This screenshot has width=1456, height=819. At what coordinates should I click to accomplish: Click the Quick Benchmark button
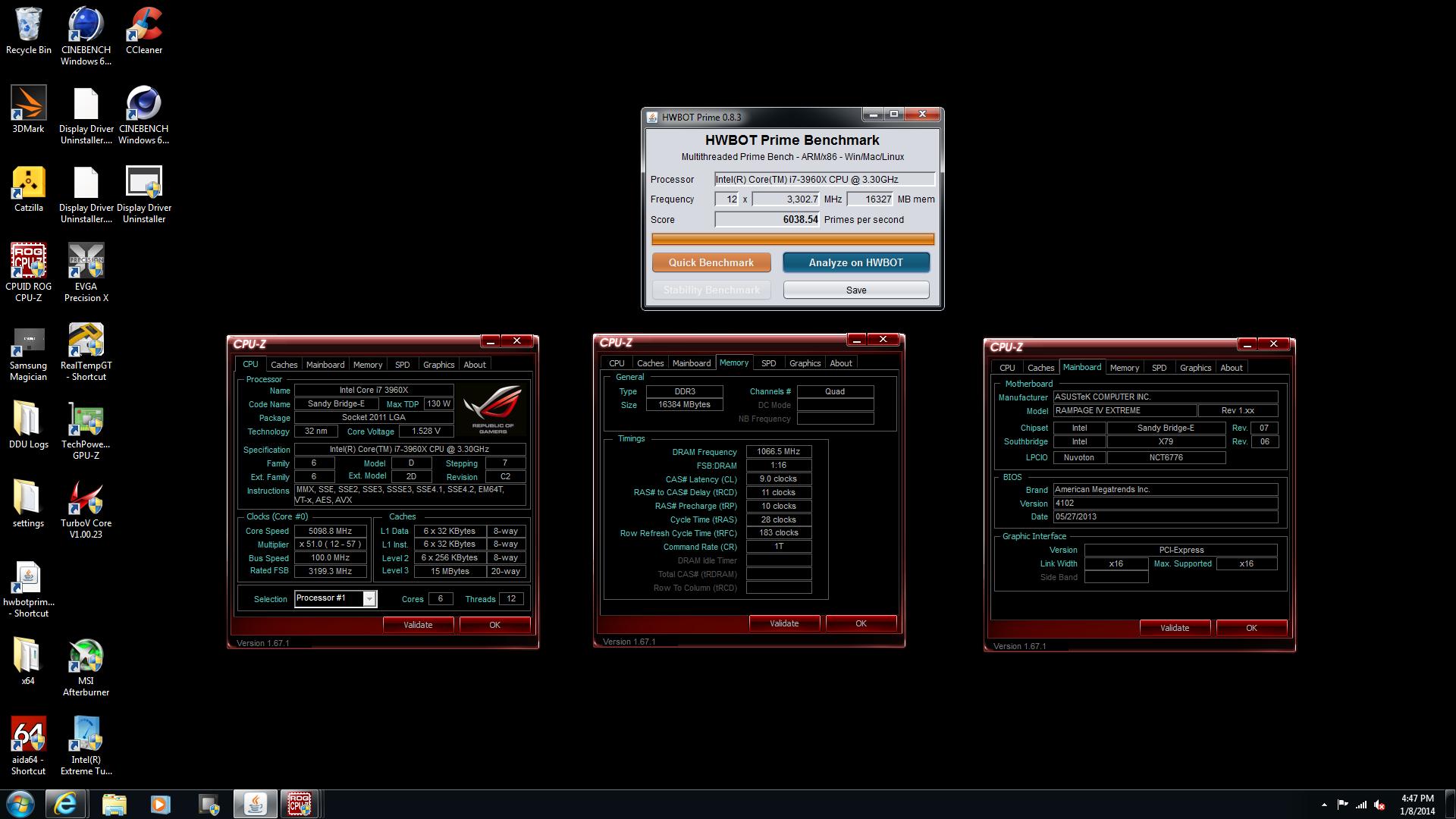[x=711, y=262]
